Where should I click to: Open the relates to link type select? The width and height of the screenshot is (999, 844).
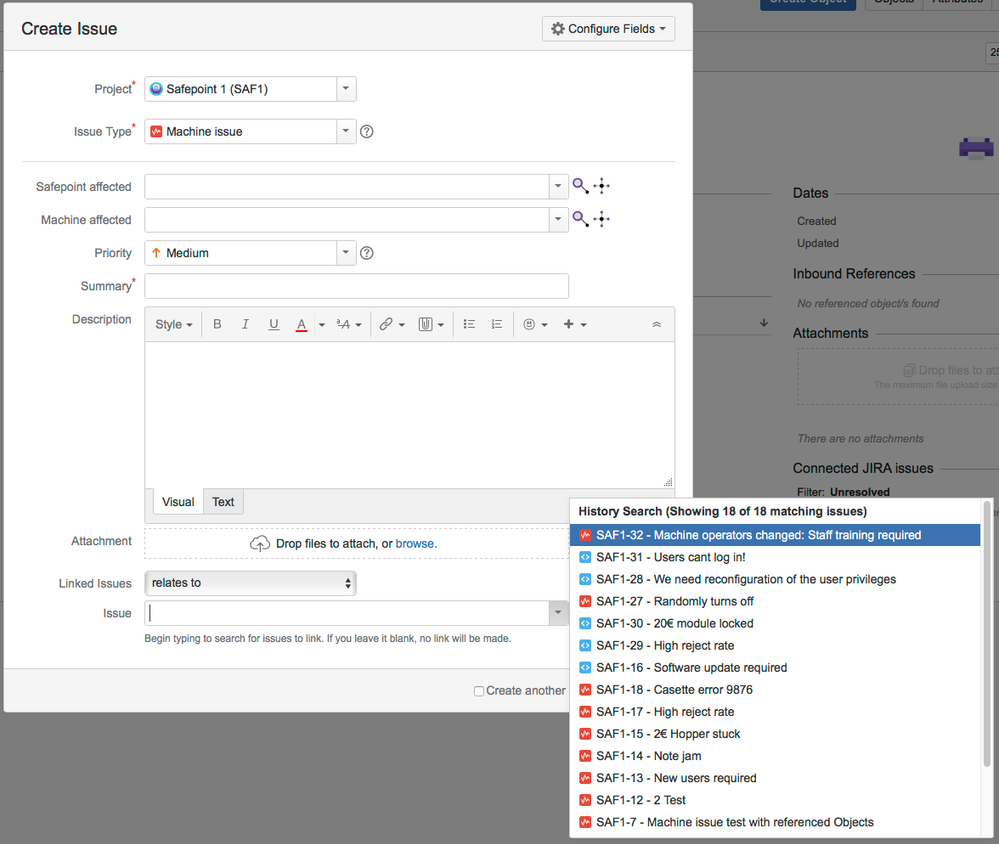(x=250, y=583)
